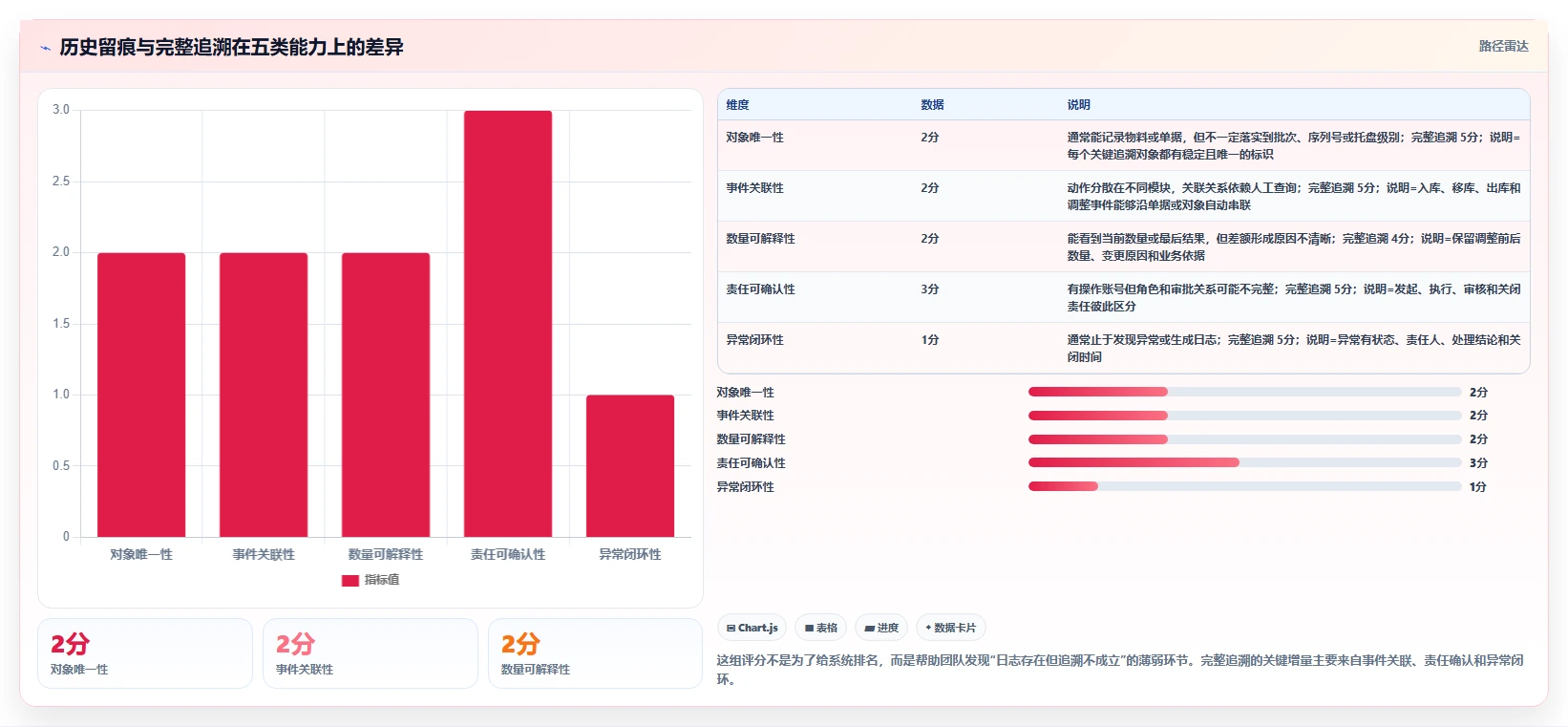Click the 对象唯一性 progress bar
The height and width of the screenshot is (727, 1568).
pos(1244,392)
